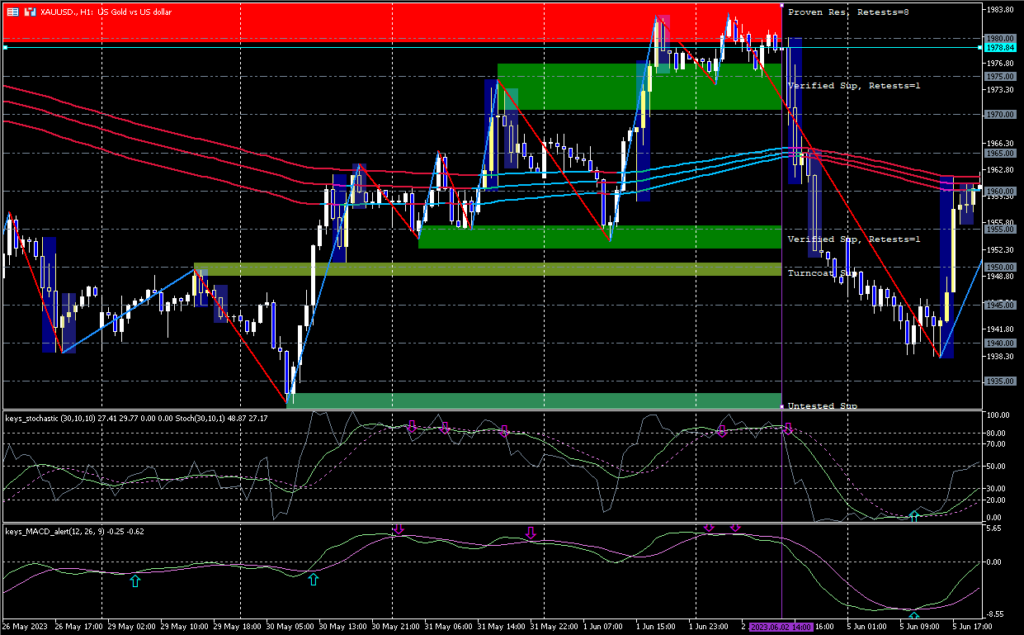Click the cyan up arrow in the stochastic panel

click(913, 516)
